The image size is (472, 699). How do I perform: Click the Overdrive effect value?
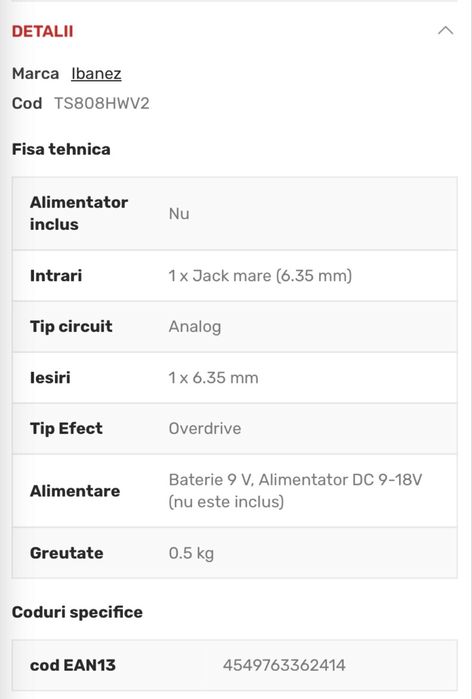pyautogui.click(x=205, y=428)
